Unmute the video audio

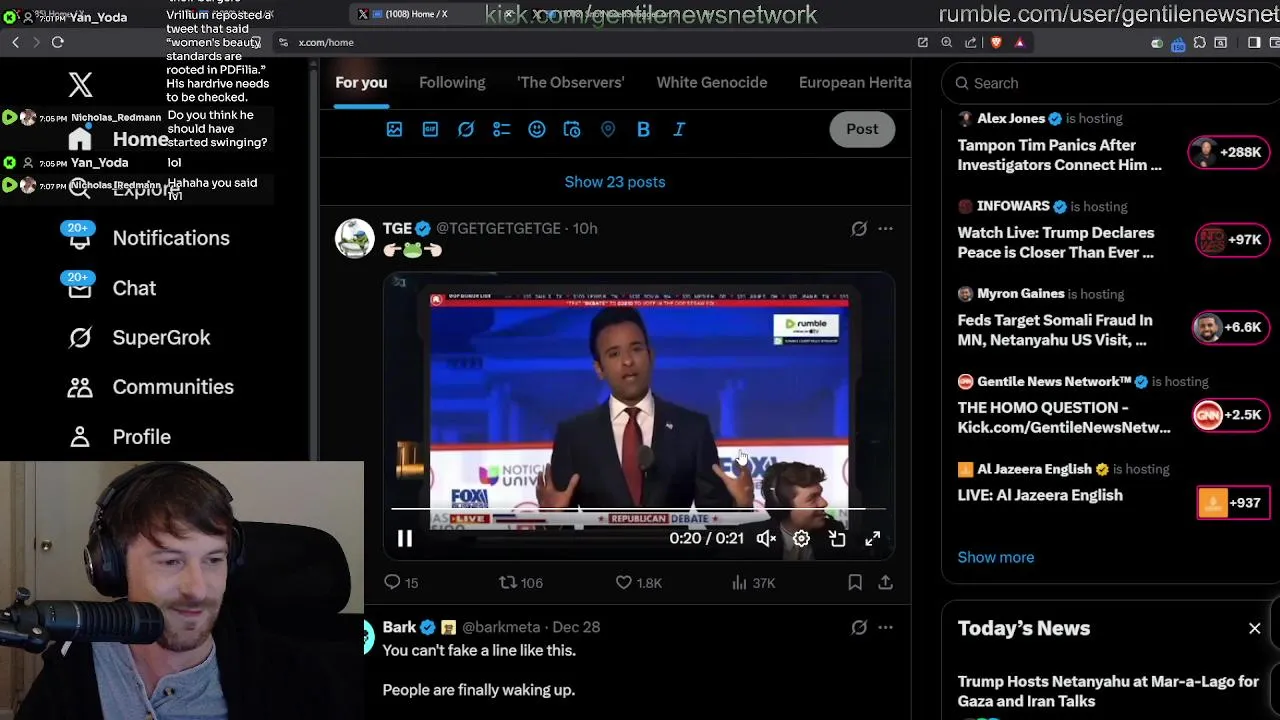click(766, 539)
